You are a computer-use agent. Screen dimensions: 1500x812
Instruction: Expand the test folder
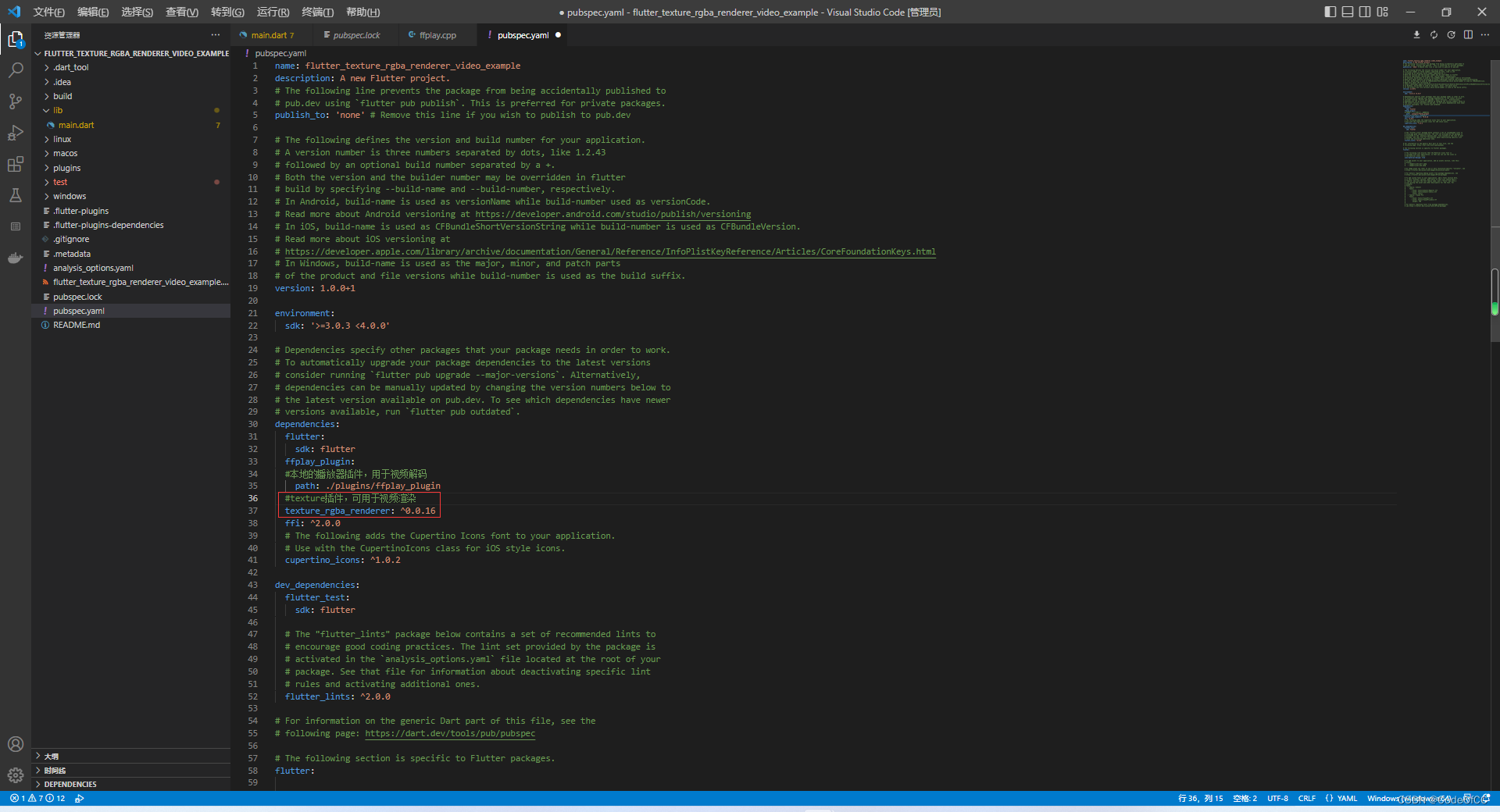coord(131,182)
